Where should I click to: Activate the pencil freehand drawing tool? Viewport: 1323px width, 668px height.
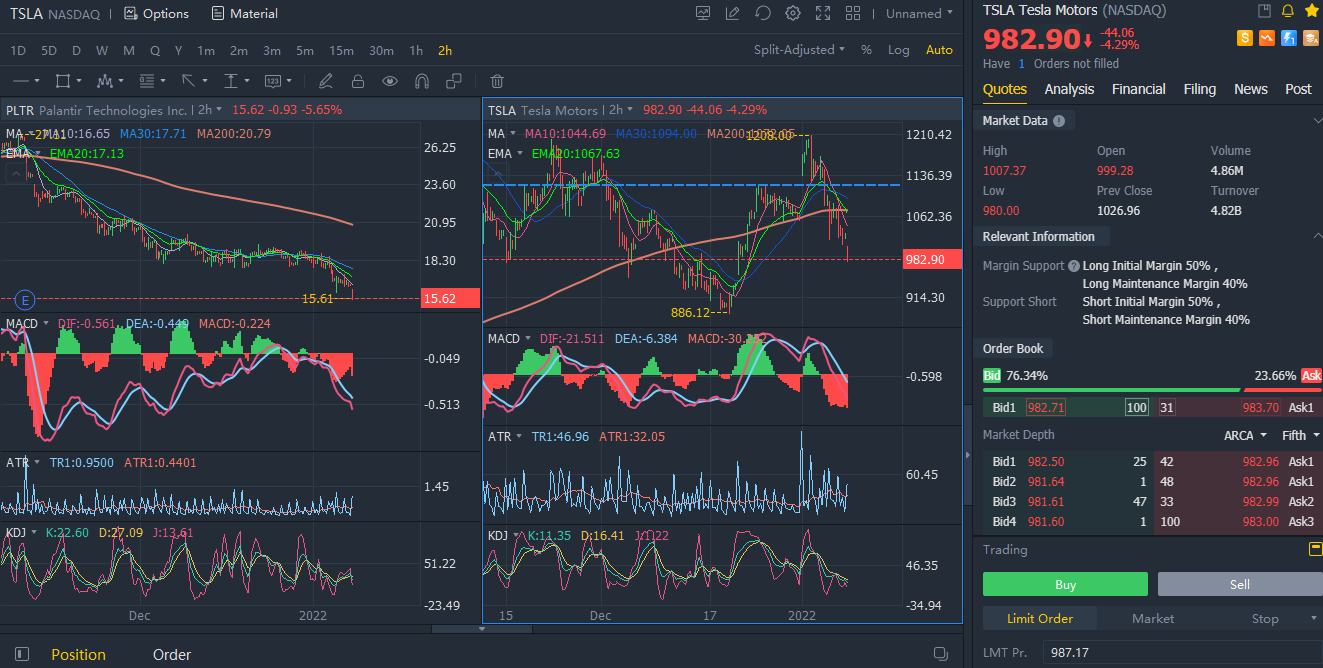click(325, 81)
